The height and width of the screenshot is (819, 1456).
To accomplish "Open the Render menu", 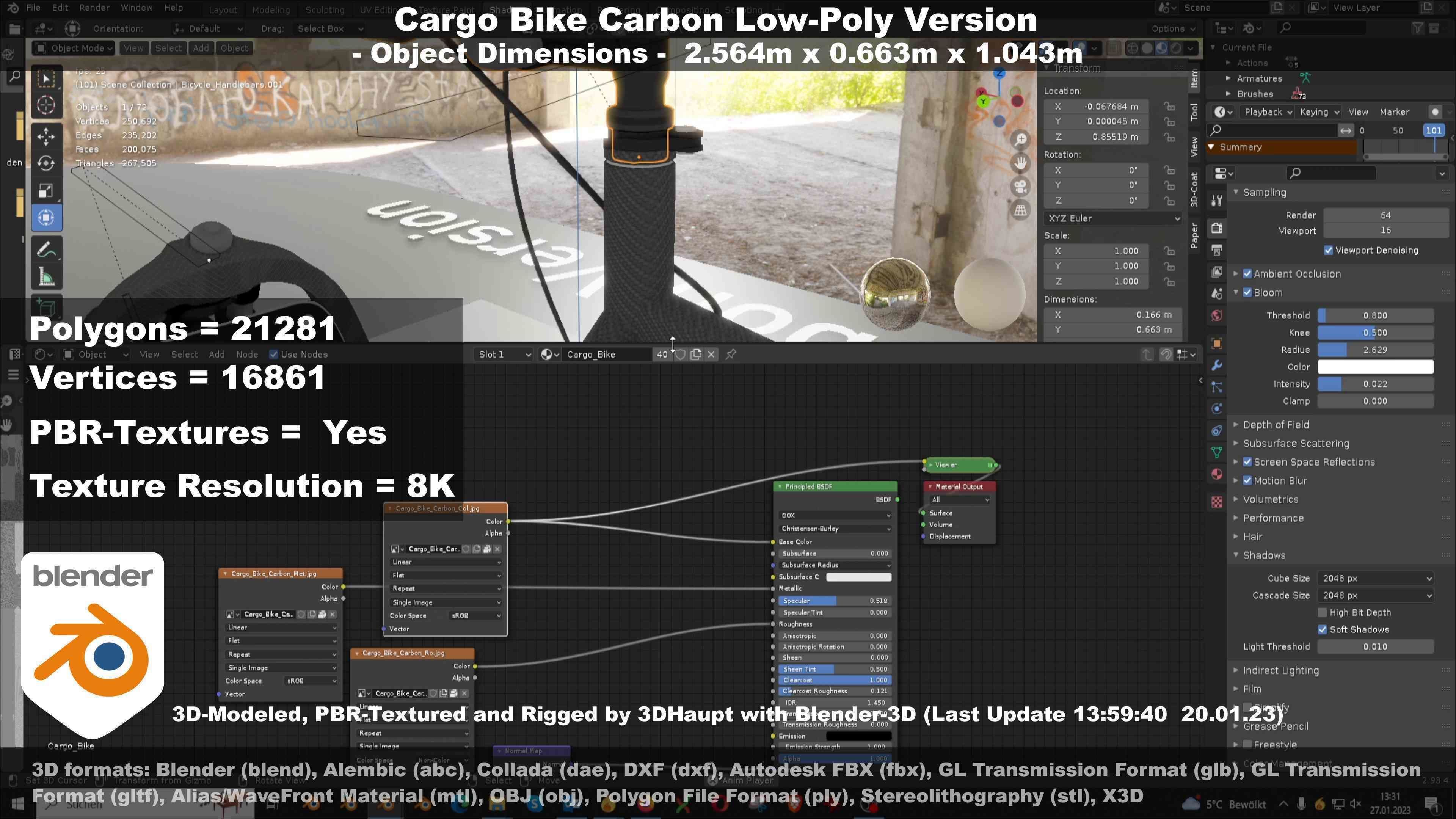I will pyautogui.click(x=94, y=8).
